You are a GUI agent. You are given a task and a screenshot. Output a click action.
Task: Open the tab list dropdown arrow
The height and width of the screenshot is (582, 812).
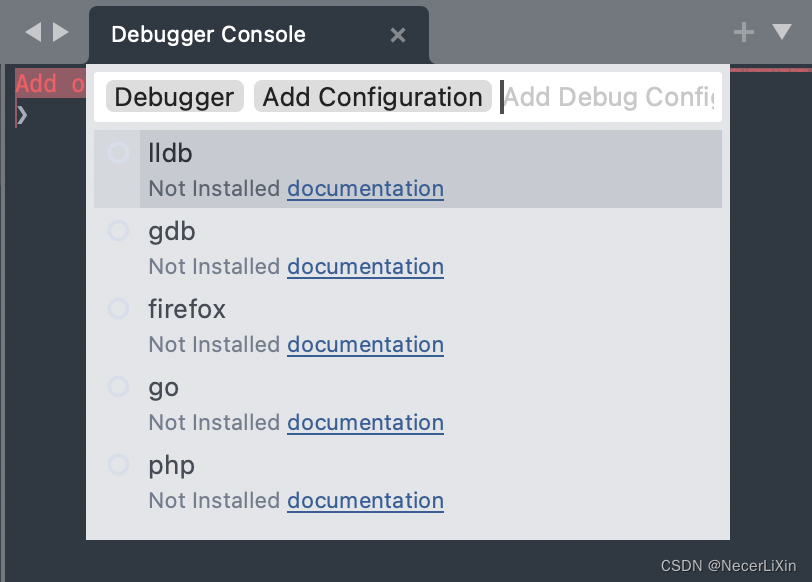pos(782,32)
